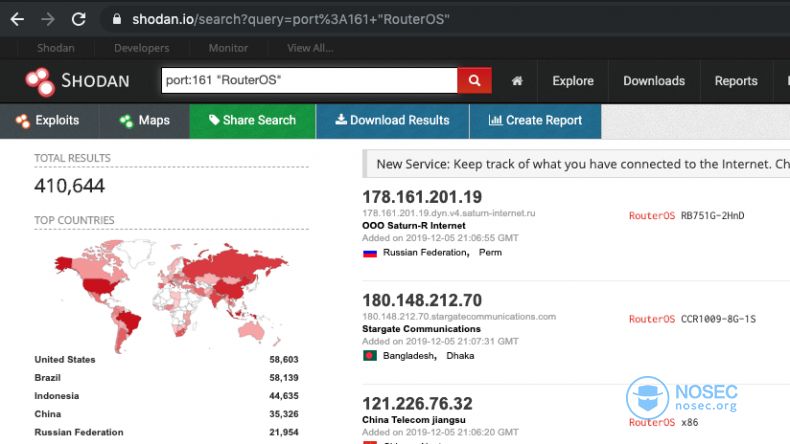This screenshot has height=444, width=790.
Task: Click the port:161 "RouterOS" search box
Action: pyautogui.click(x=309, y=81)
